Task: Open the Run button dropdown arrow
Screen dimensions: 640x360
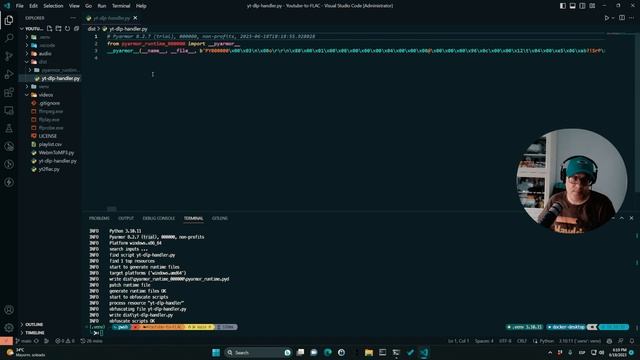Action: pos(613,18)
